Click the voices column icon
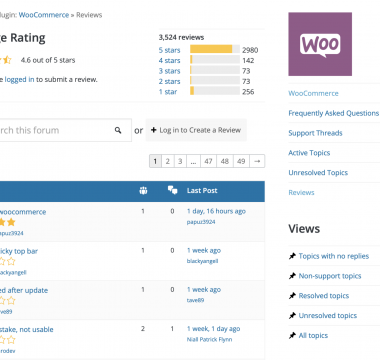This screenshot has height=360, width=380. pyautogui.click(x=143, y=190)
